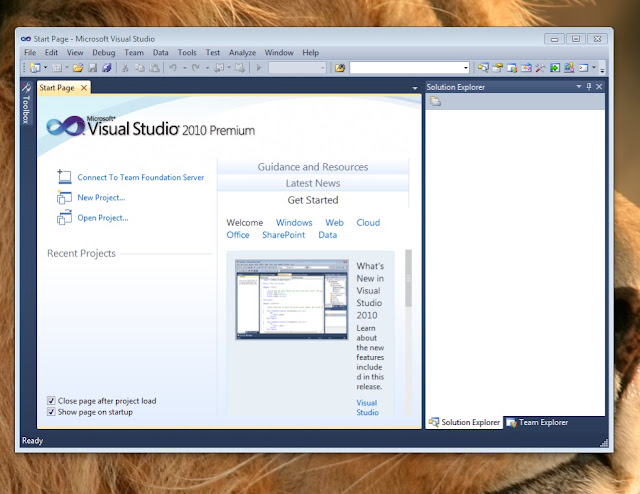
Task: Open the Add New Item dropdown arrow
Action: coord(67,68)
